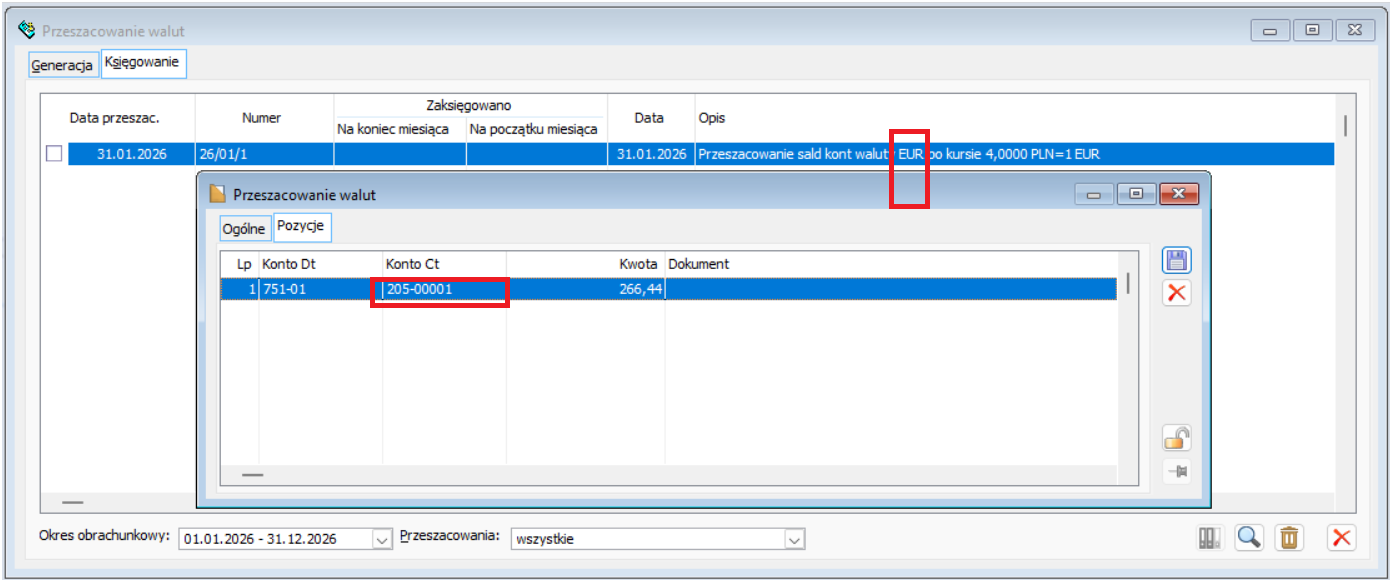
Task: Click the red X cancel icon under save
Action: tap(1177, 293)
